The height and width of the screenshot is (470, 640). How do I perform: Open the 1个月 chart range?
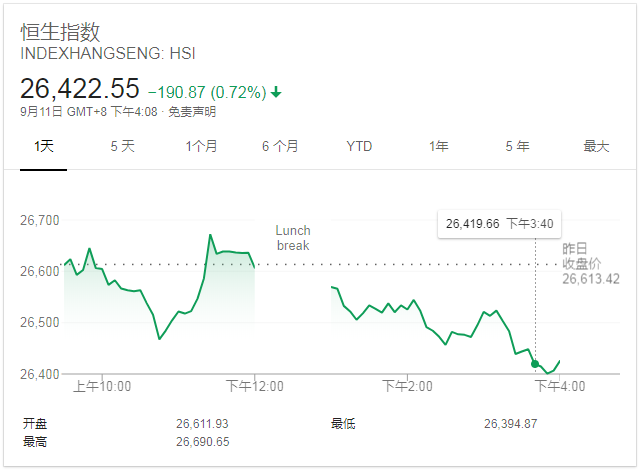point(202,146)
